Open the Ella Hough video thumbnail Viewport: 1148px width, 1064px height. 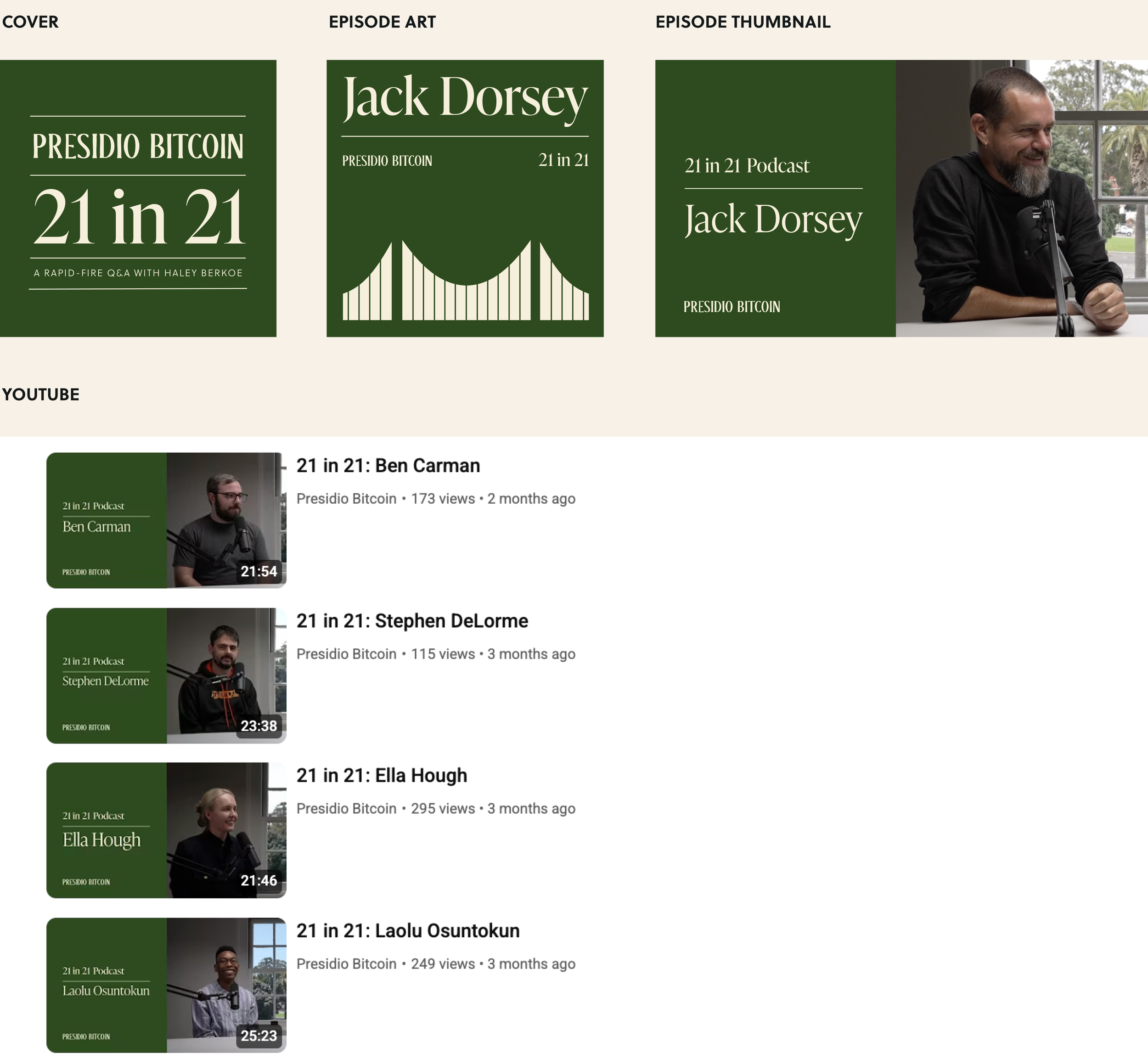click(166, 830)
